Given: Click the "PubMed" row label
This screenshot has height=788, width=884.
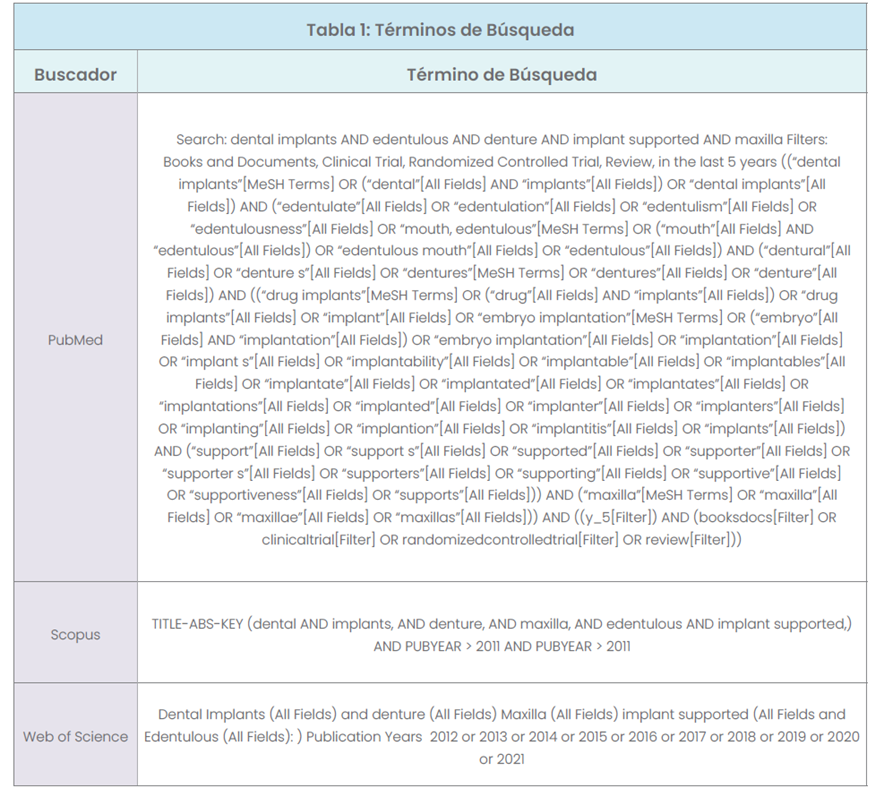Looking at the screenshot, I should pos(76,340).
